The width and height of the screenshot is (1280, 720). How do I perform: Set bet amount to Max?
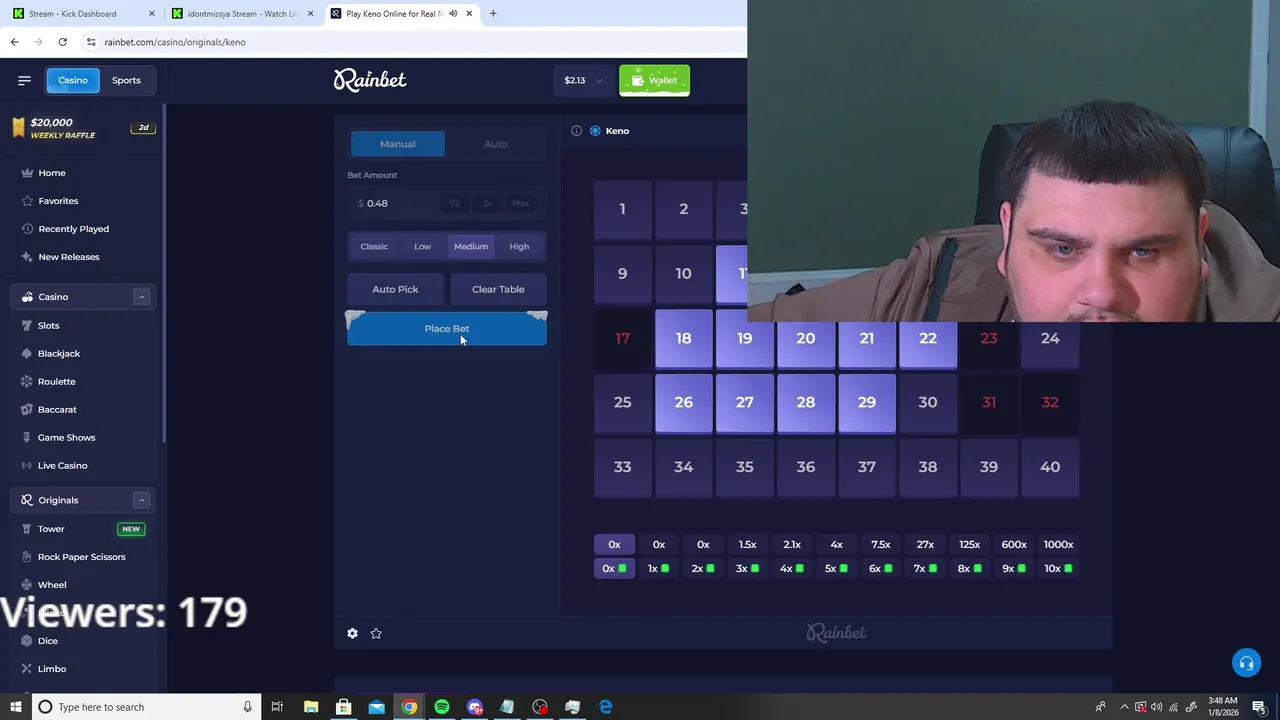521,203
